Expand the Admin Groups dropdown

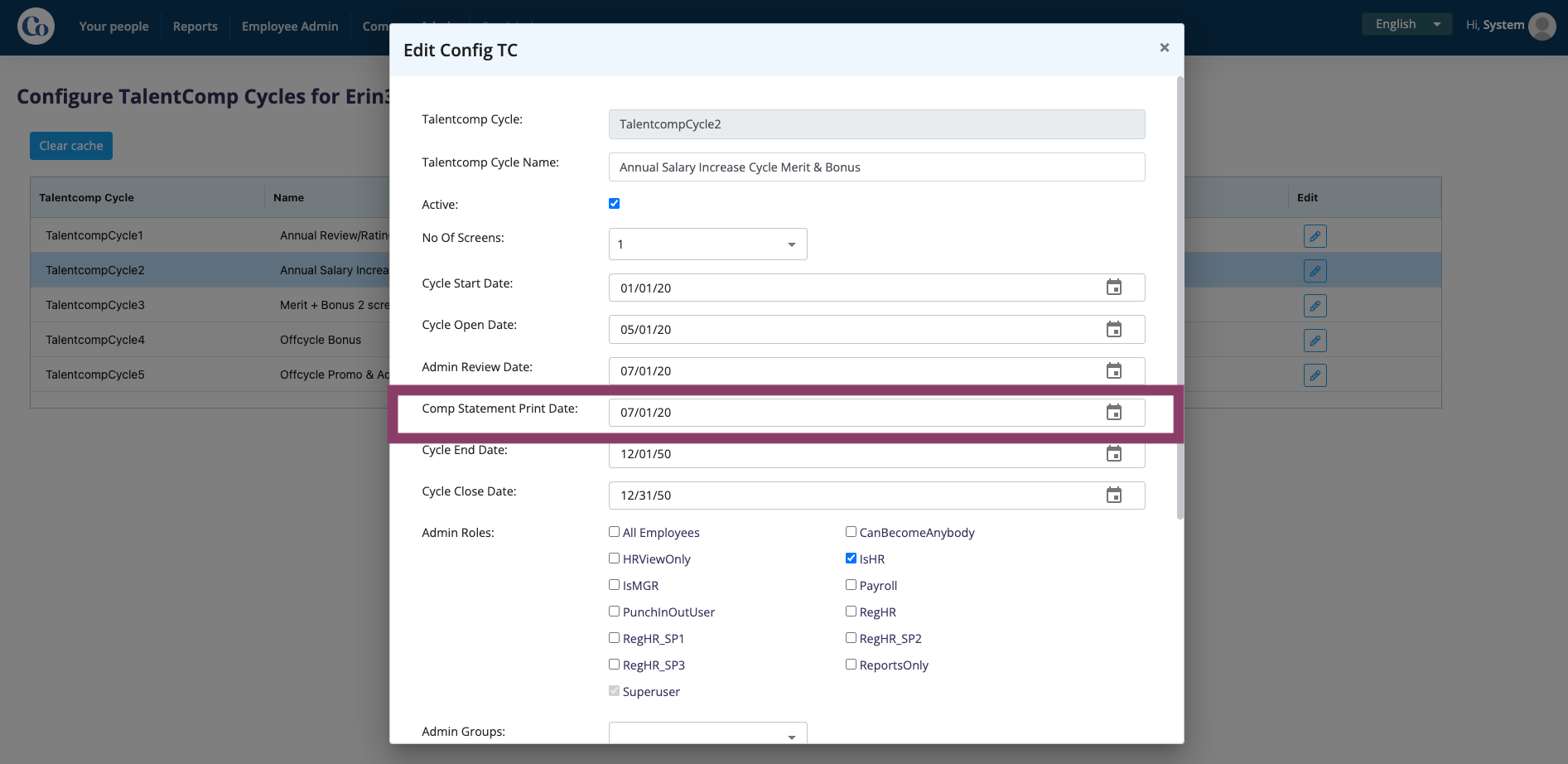707,733
